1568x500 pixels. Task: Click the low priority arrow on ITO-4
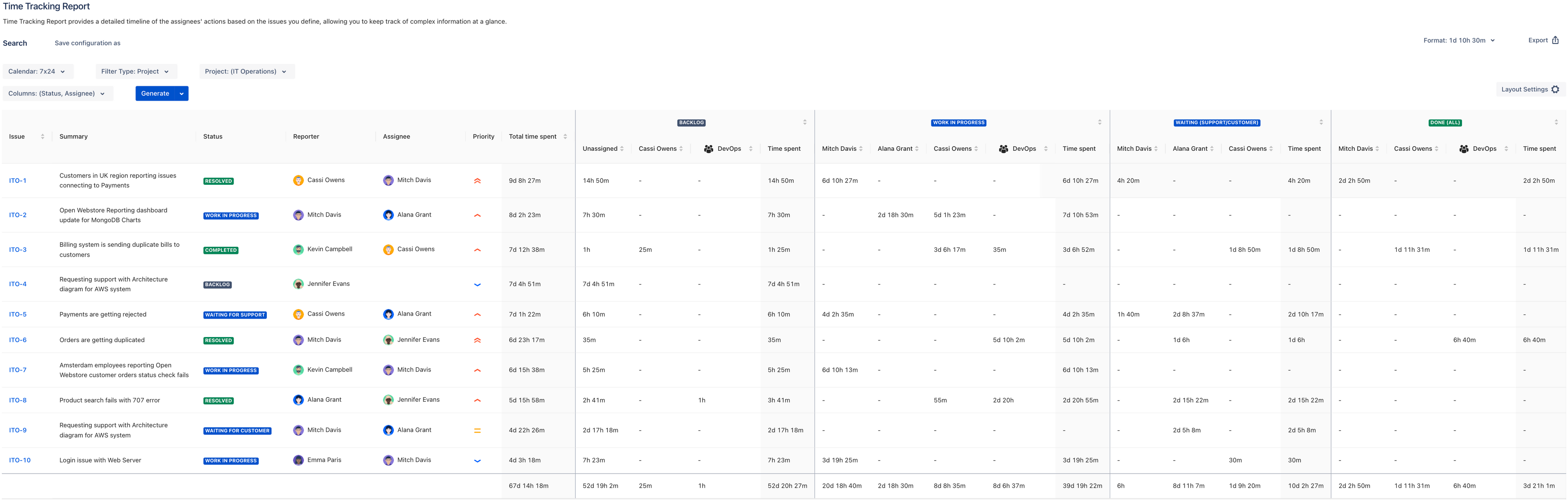click(x=477, y=284)
